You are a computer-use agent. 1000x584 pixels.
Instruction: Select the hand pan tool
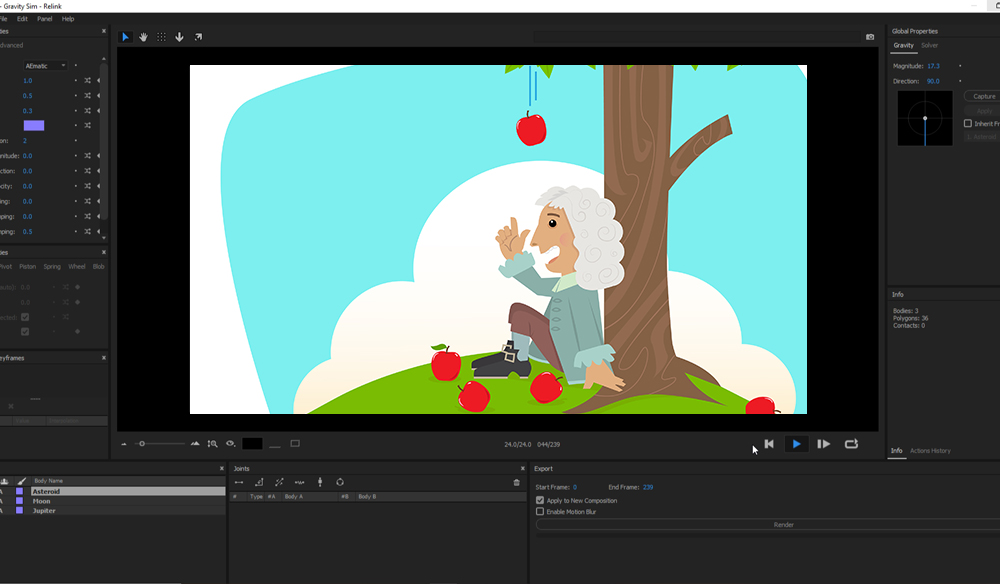pyautogui.click(x=143, y=37)
